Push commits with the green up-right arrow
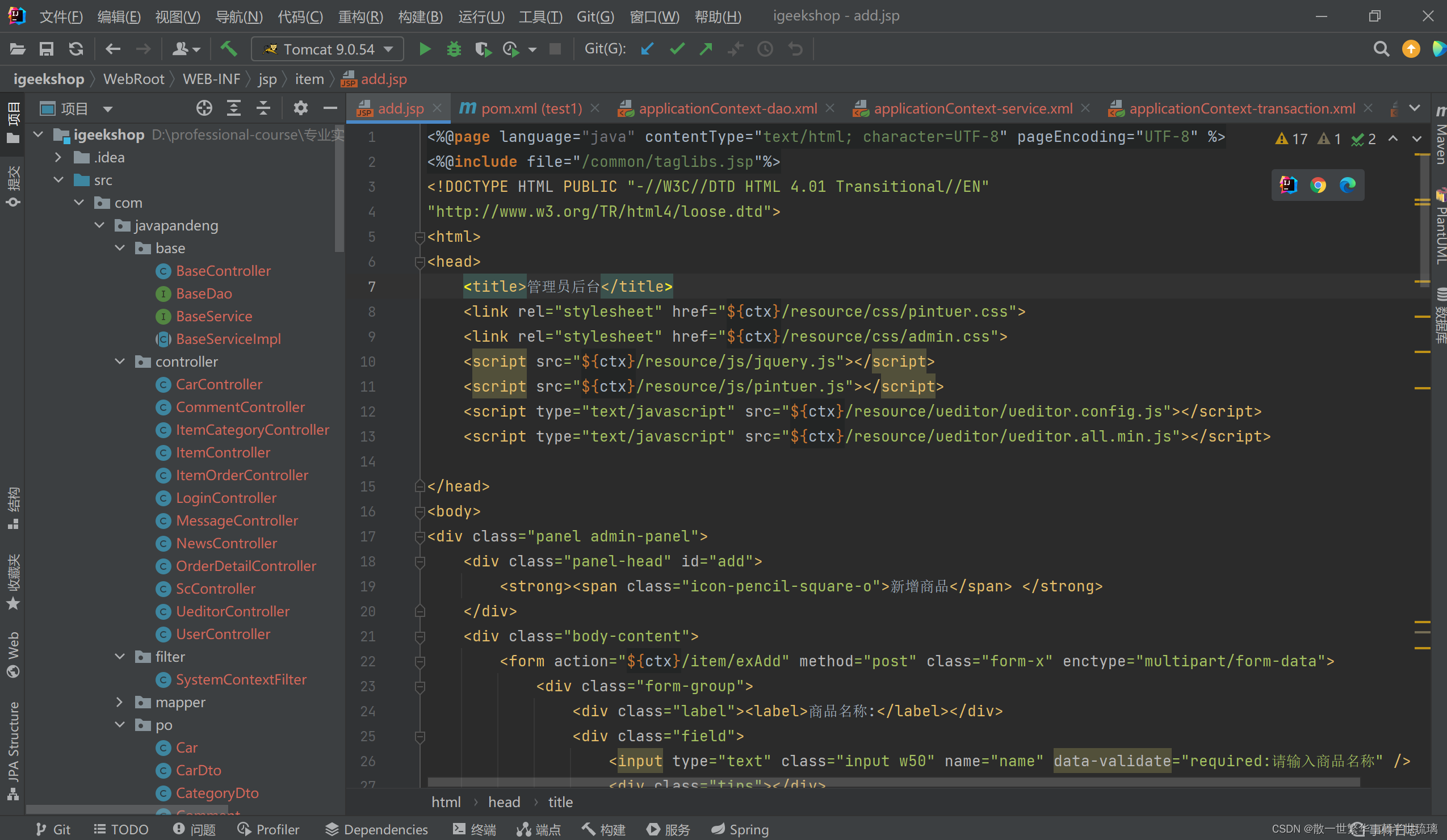The width and height of the screenshot is (1447, 840). tap(706, 49)
